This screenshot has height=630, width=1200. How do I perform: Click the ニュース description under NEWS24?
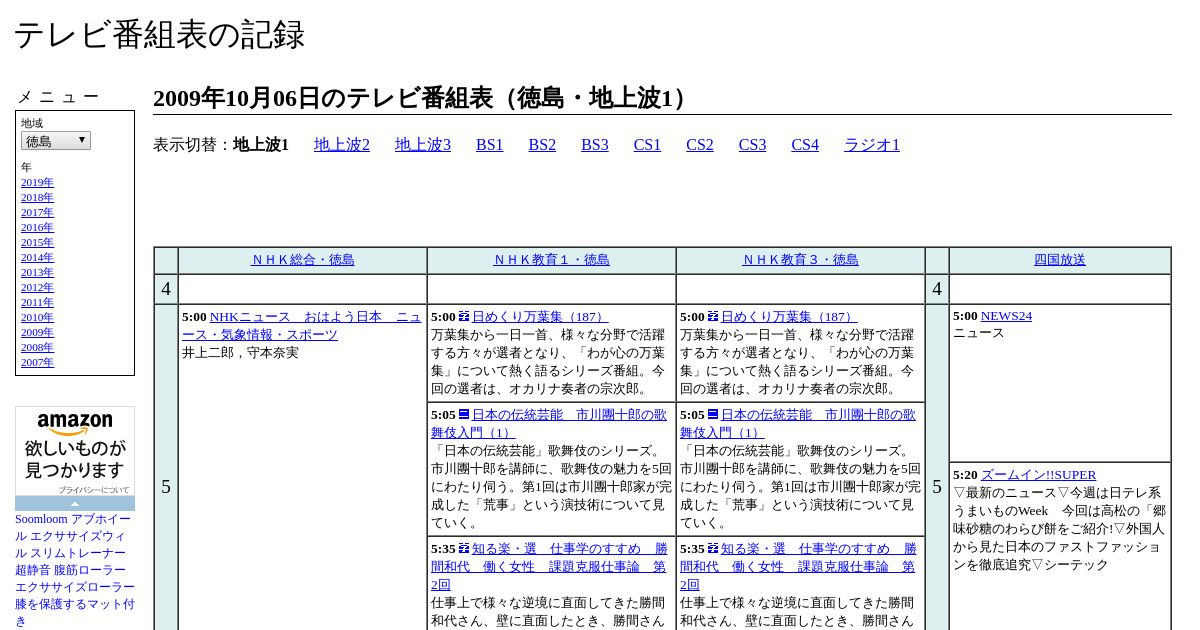click(978, 333)
